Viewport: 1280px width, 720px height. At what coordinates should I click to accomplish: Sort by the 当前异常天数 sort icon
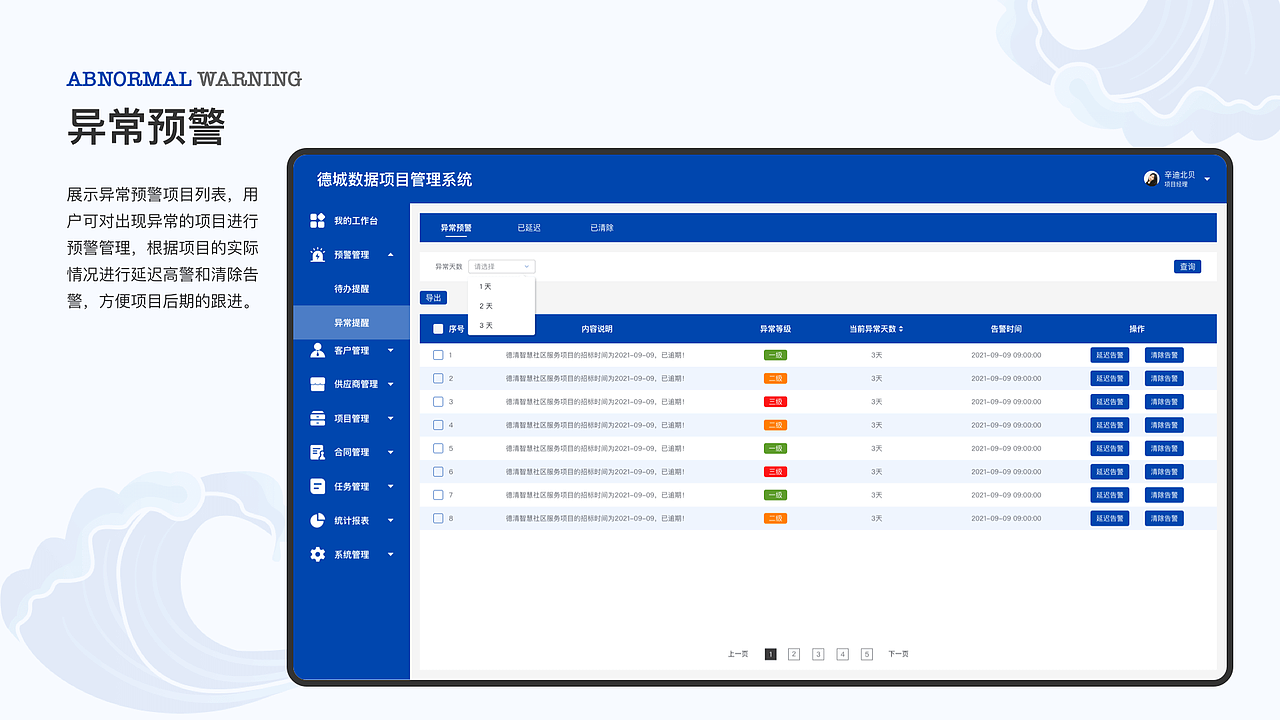tap(901, 329)
